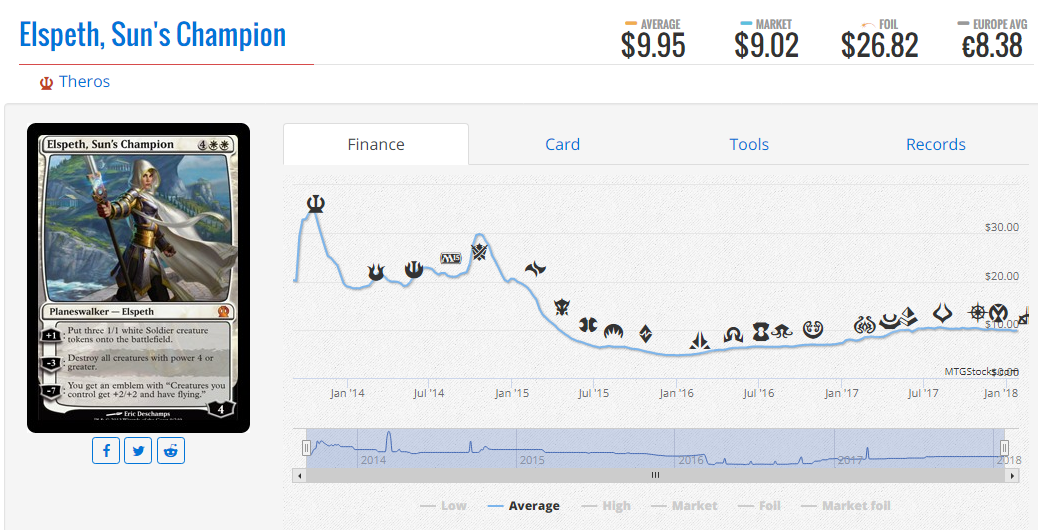1038x530 pixels.
Task: Click the Khans of Tarkir crossed-swords marker
Action: click(479, 252)
